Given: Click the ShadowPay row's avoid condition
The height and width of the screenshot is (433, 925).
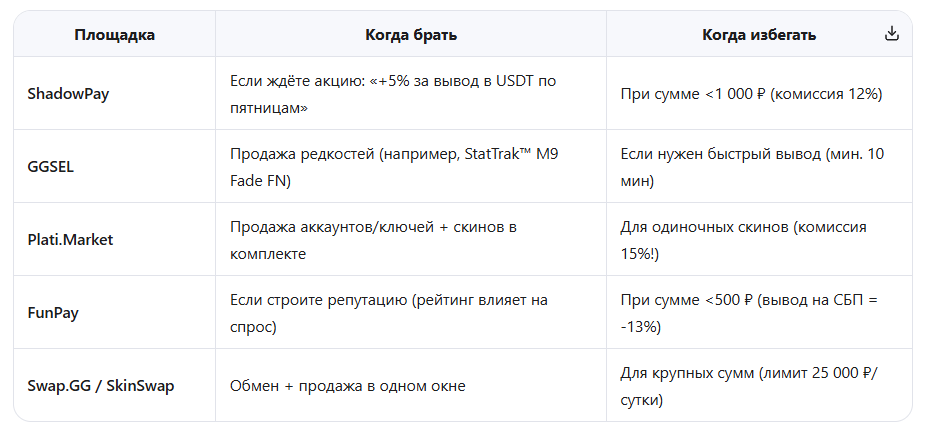Looking at the screenshot, I should click(751, 94).
